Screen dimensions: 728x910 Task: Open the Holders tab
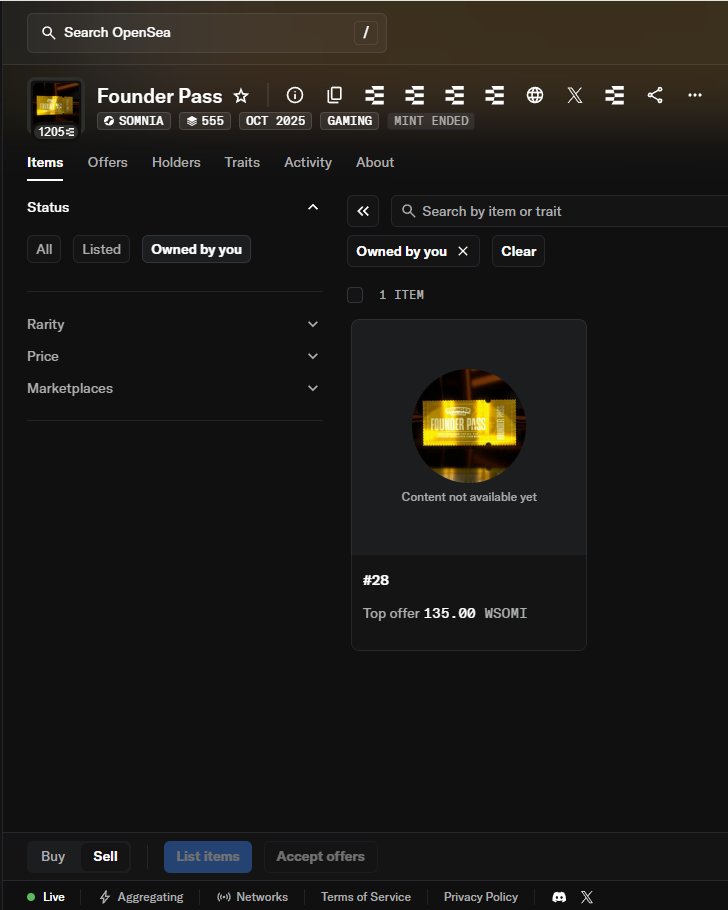click(176, 162)
